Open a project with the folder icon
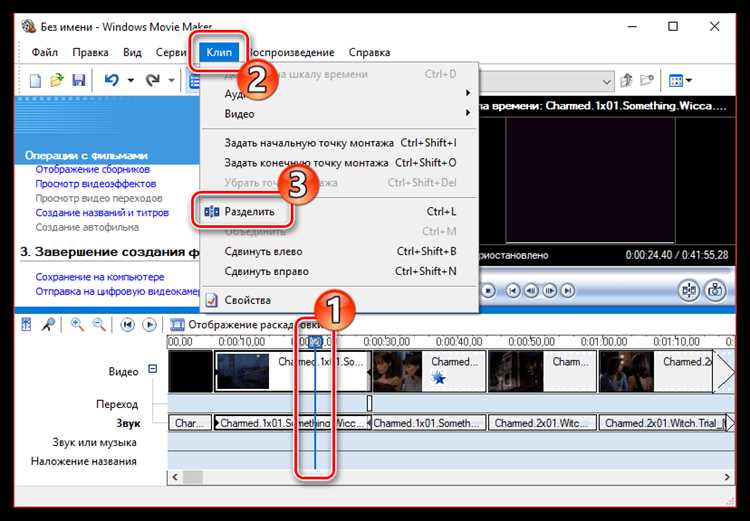The width and height of the screenshot is (750, 521). (x=57, y=80)
